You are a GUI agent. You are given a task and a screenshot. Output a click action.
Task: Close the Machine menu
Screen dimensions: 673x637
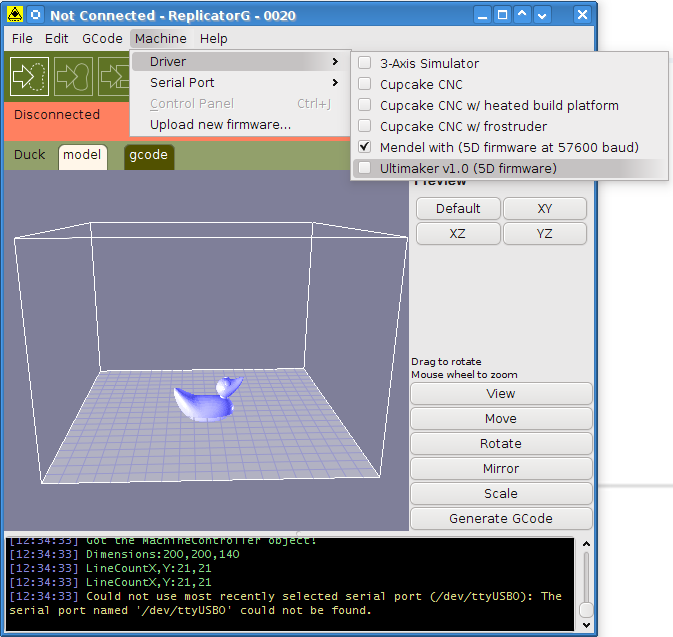[x=161, y=39]
